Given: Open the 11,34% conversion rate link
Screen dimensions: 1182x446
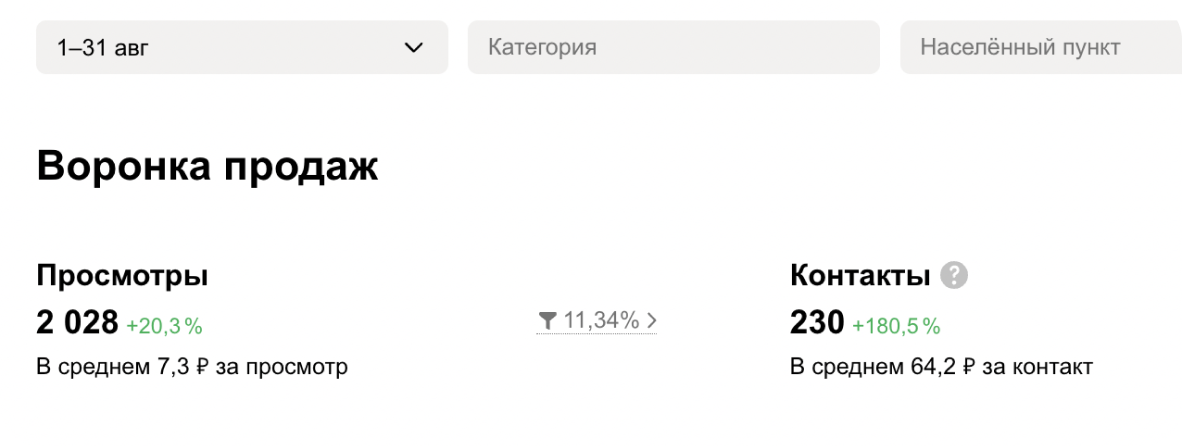Looking at the screenshot, I should coord(601,321).
